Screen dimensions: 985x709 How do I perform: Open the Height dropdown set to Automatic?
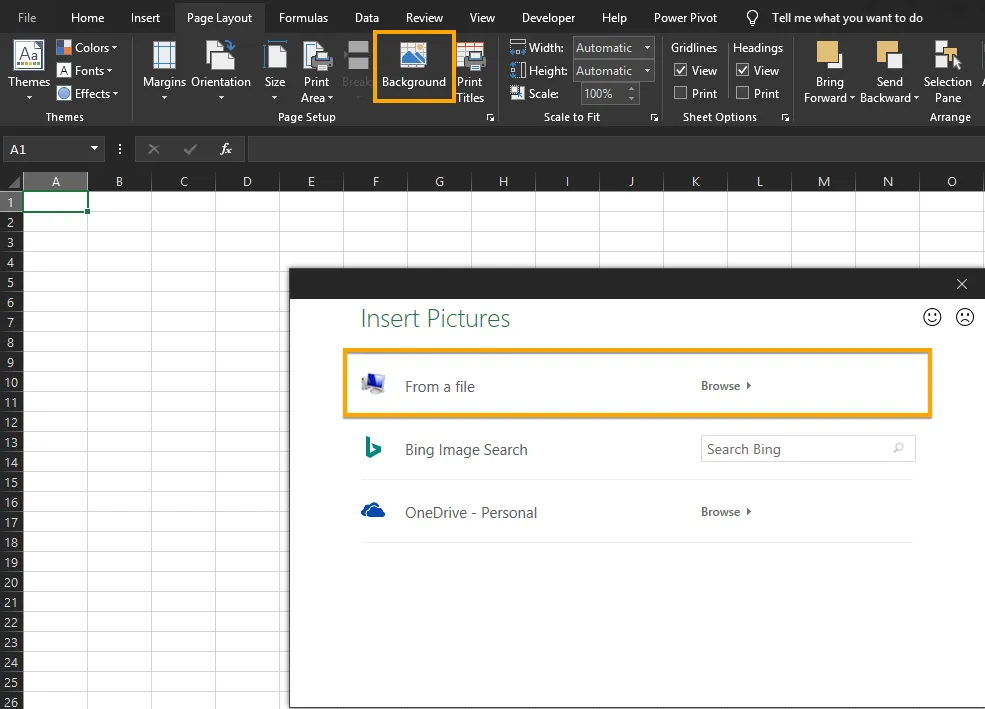[x=647, y=71]
